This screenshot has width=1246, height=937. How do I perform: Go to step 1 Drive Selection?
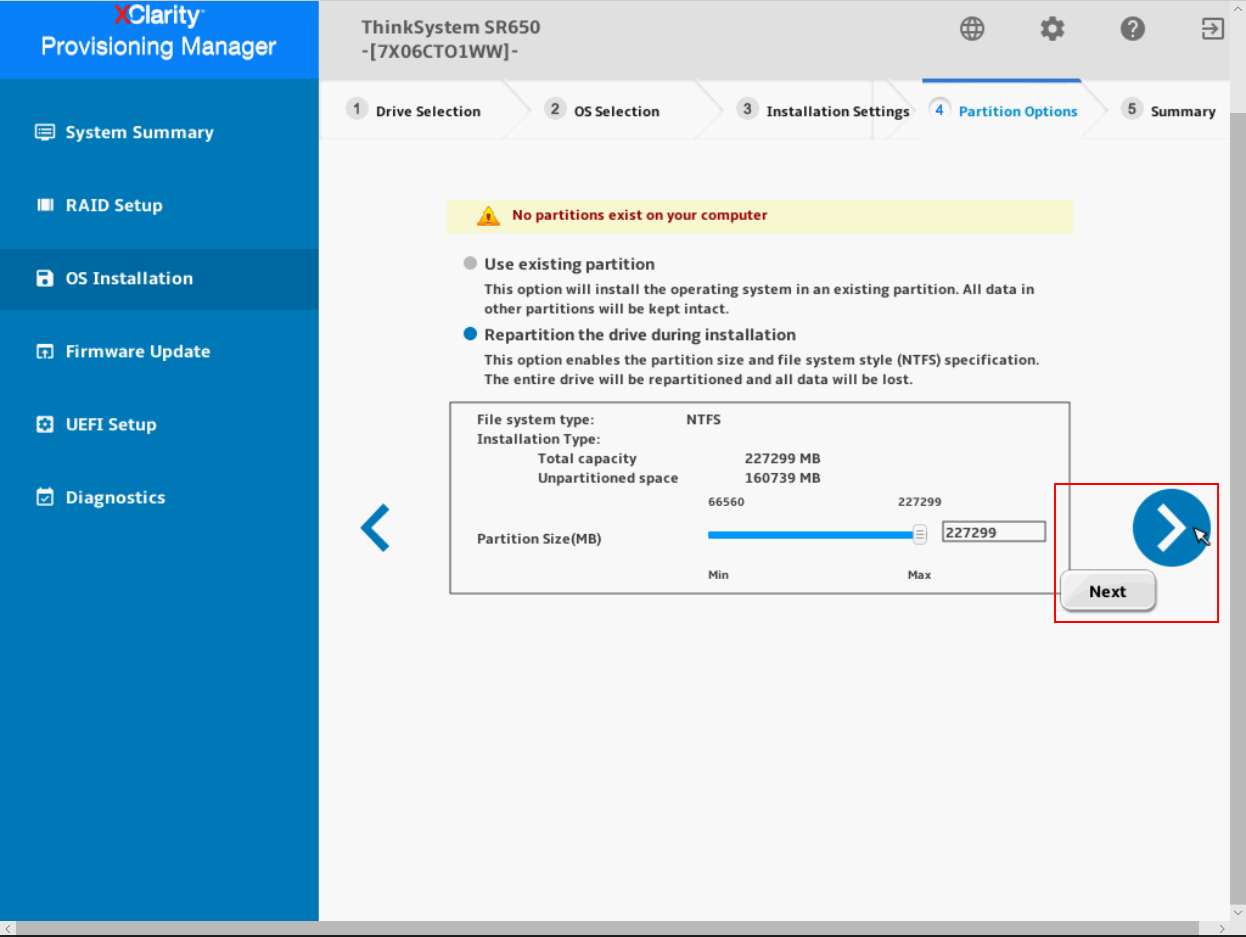point(414,110)
